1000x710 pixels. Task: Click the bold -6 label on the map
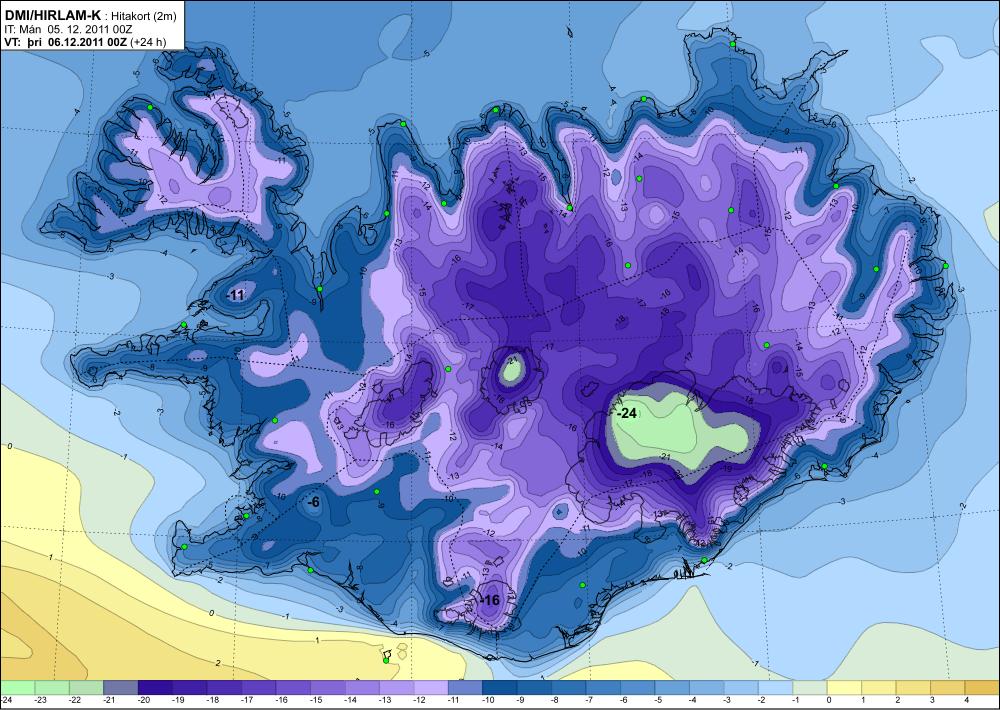tap(313, 503)
